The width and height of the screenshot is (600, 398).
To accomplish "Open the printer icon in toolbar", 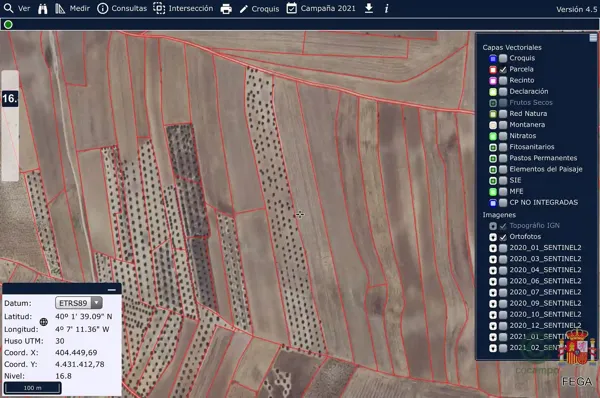I will click(x=226, y=8).
